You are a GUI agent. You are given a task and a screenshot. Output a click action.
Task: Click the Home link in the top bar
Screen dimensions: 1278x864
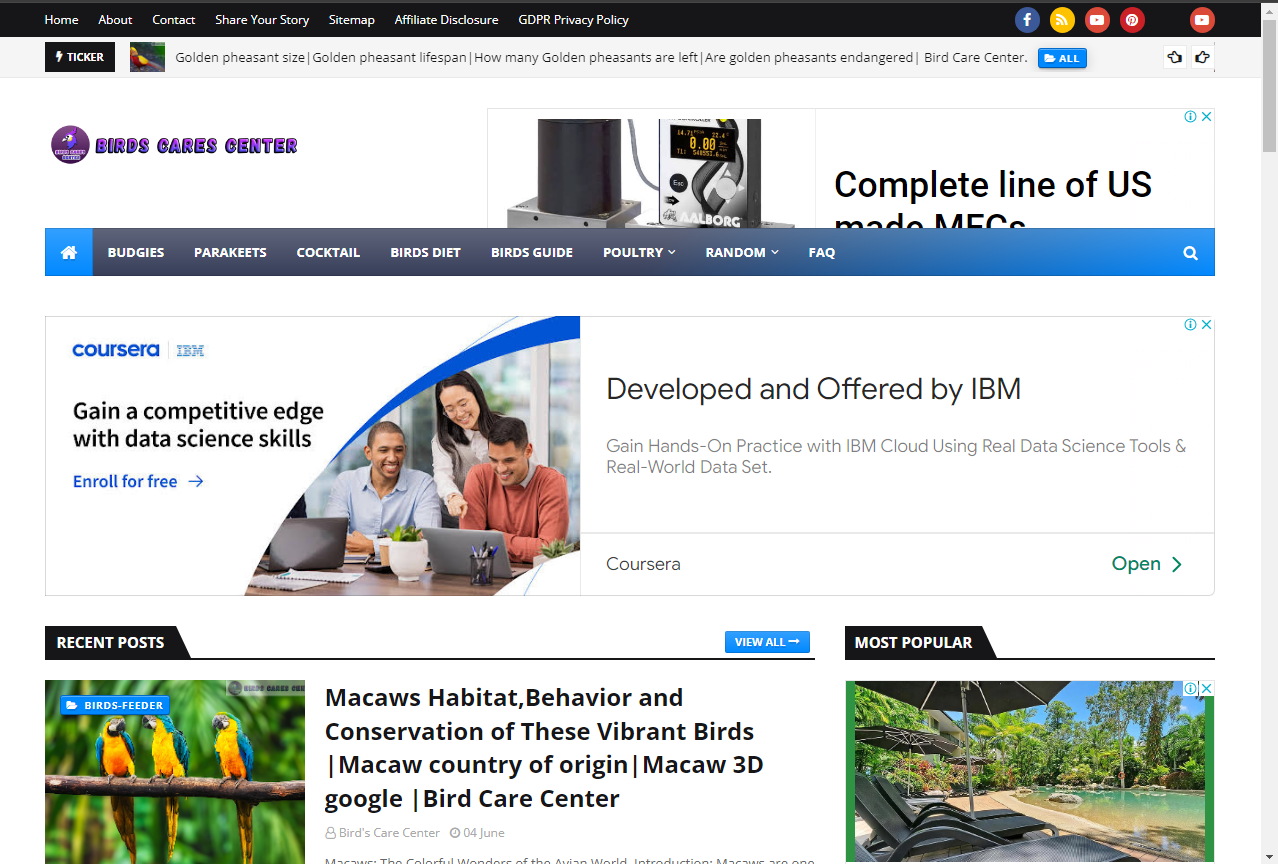(x=61, y=20)
